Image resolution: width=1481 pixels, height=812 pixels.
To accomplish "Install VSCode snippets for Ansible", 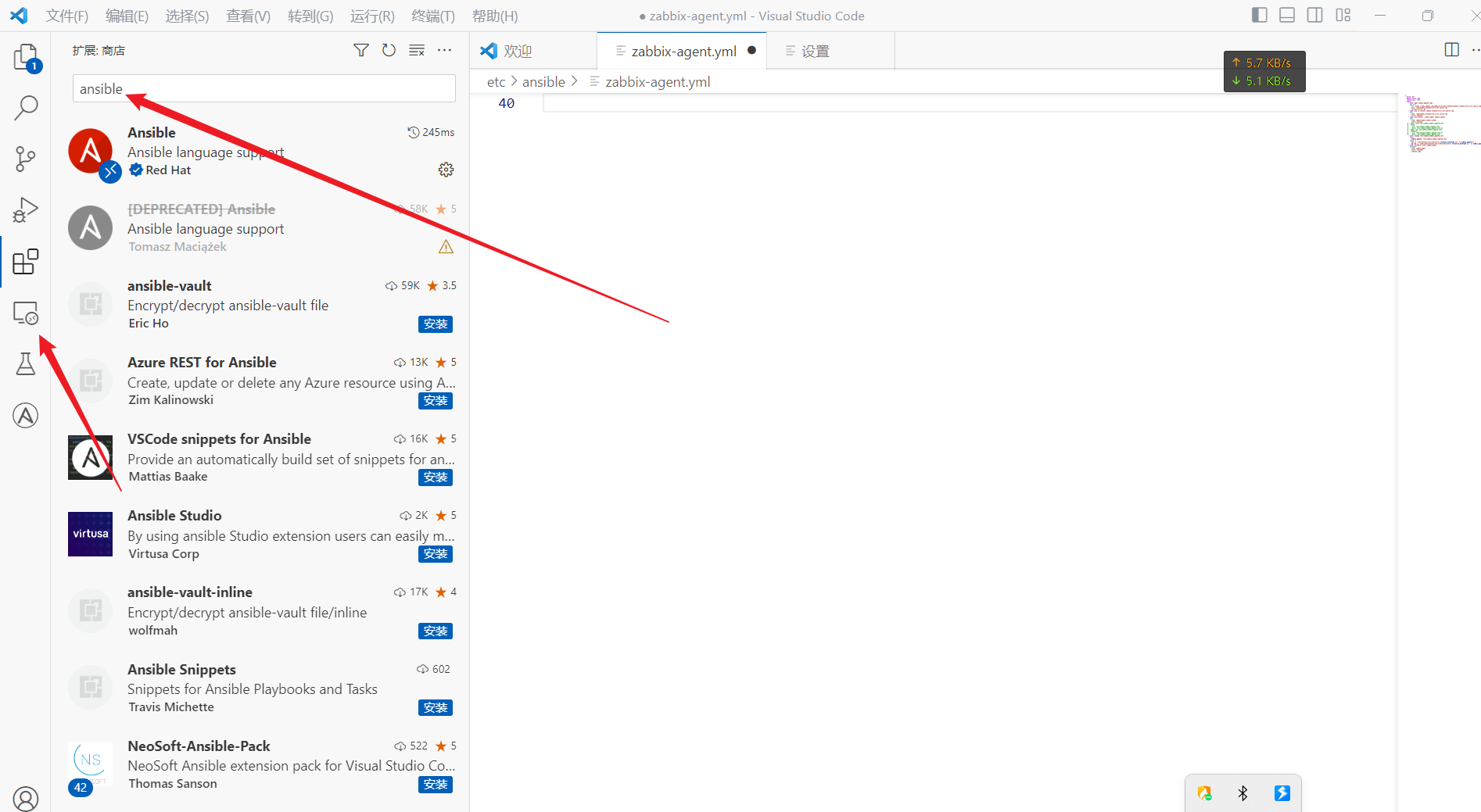I will click(x=436, y=478).
